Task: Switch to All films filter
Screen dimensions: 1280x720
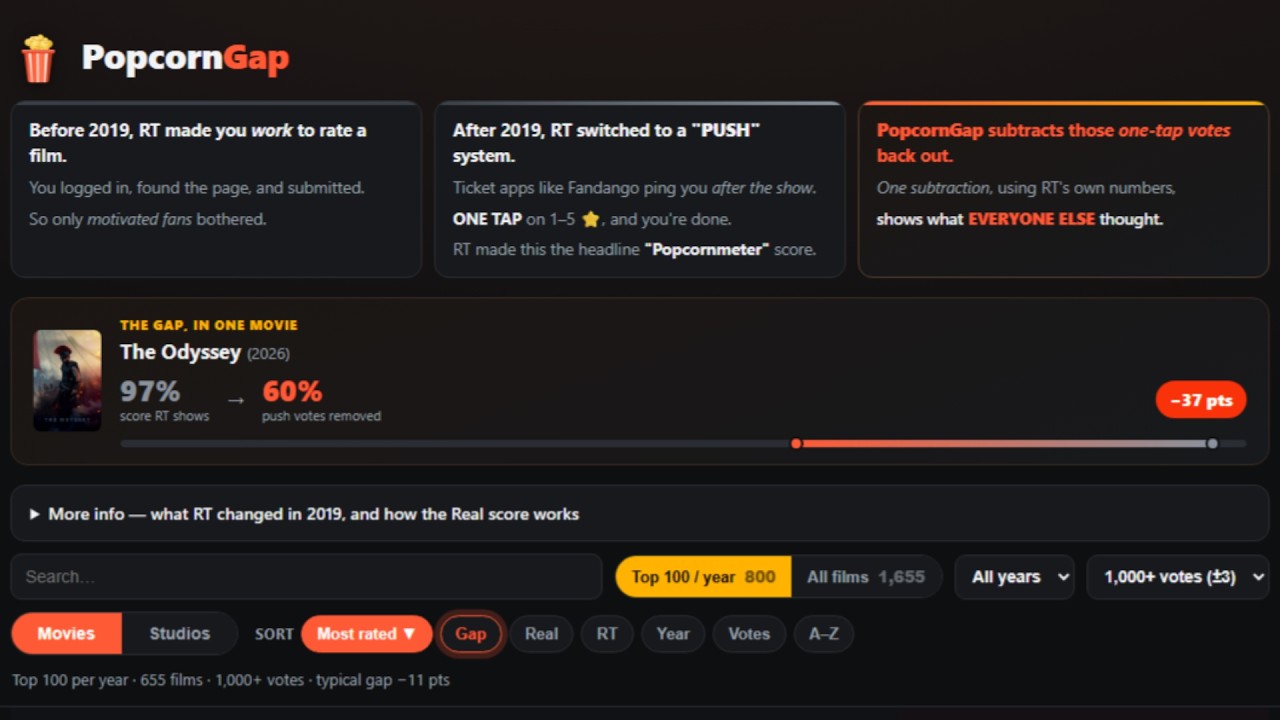Action: (x=866, y=576)
